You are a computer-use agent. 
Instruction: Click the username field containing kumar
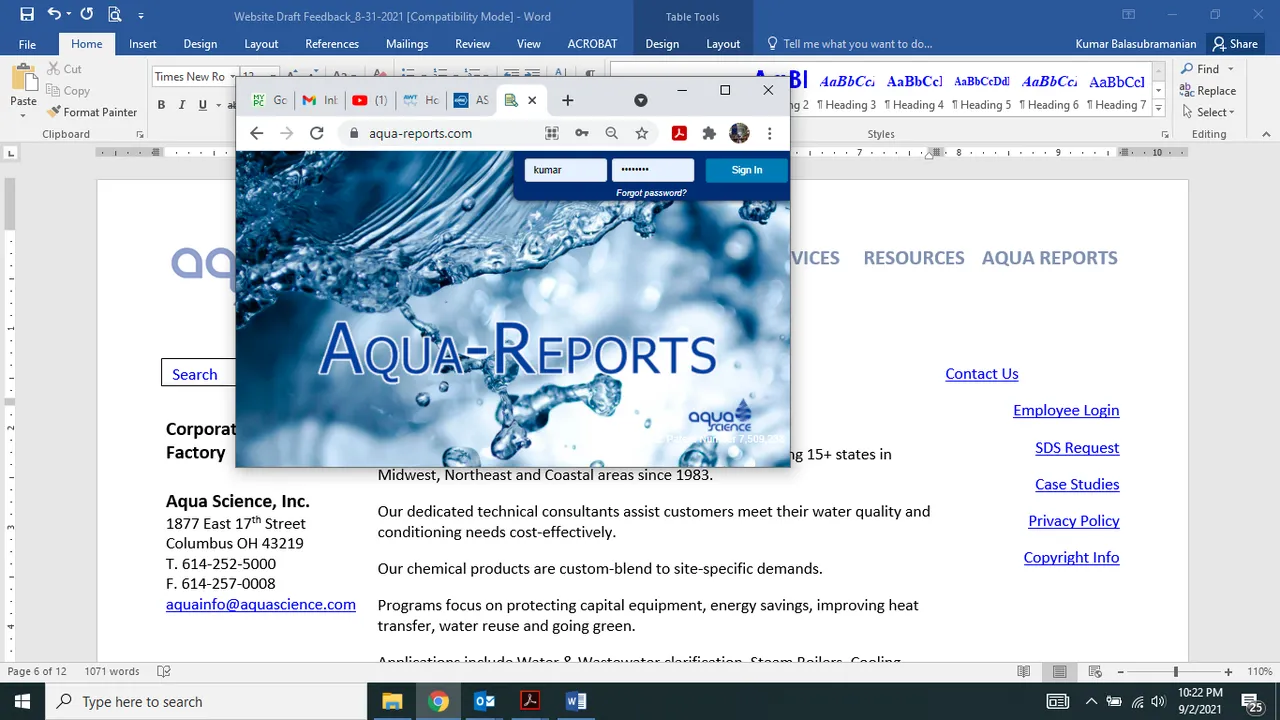(x=566, y=170)
